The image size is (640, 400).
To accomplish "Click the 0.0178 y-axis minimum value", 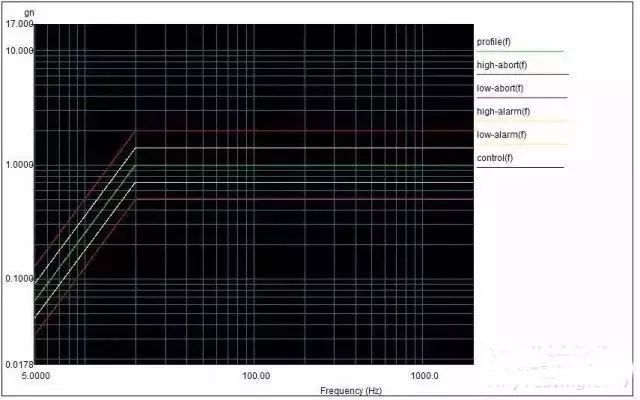I will click(x=19, y=364).
